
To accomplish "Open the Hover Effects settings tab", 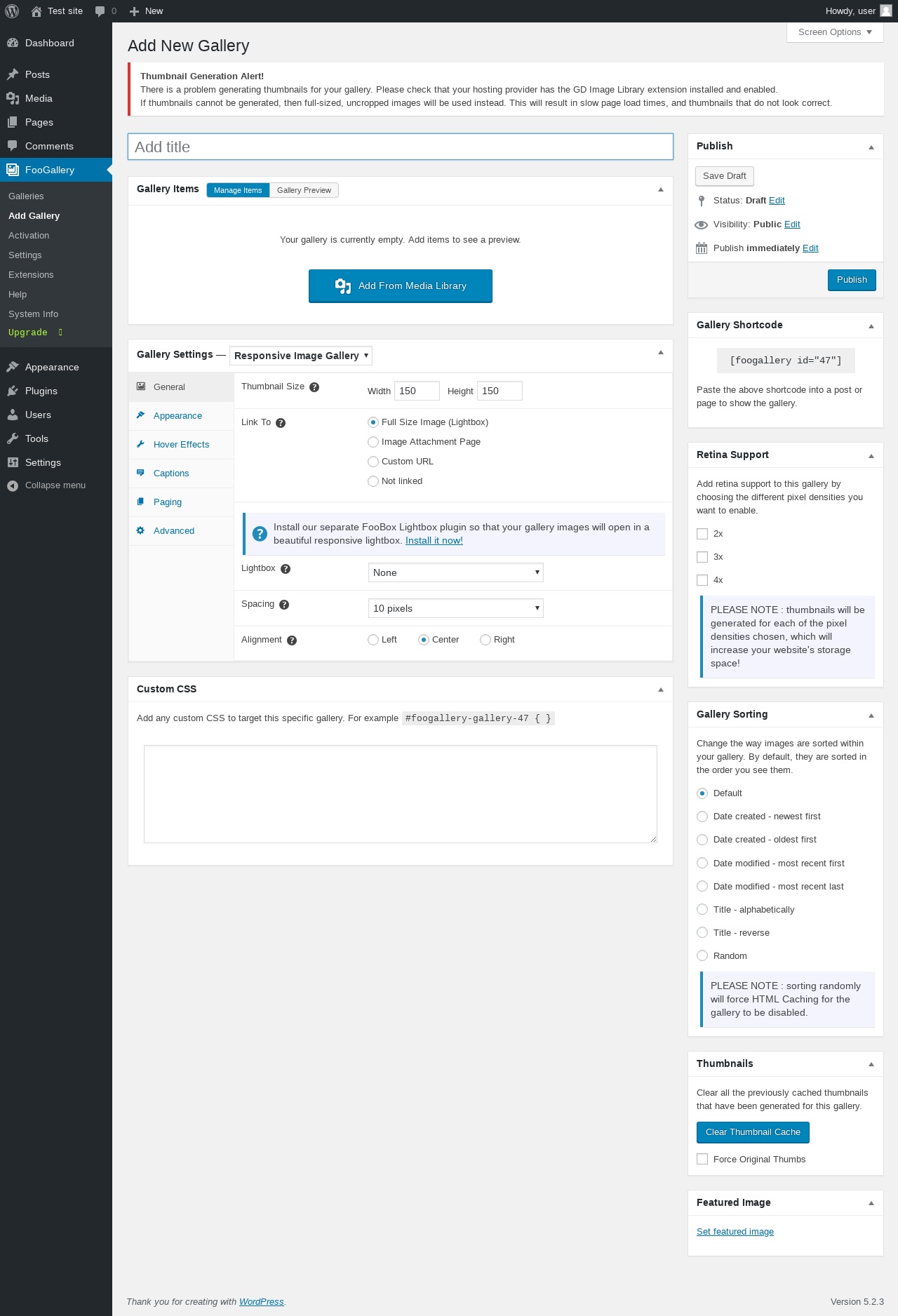I will tap(181, 445).
